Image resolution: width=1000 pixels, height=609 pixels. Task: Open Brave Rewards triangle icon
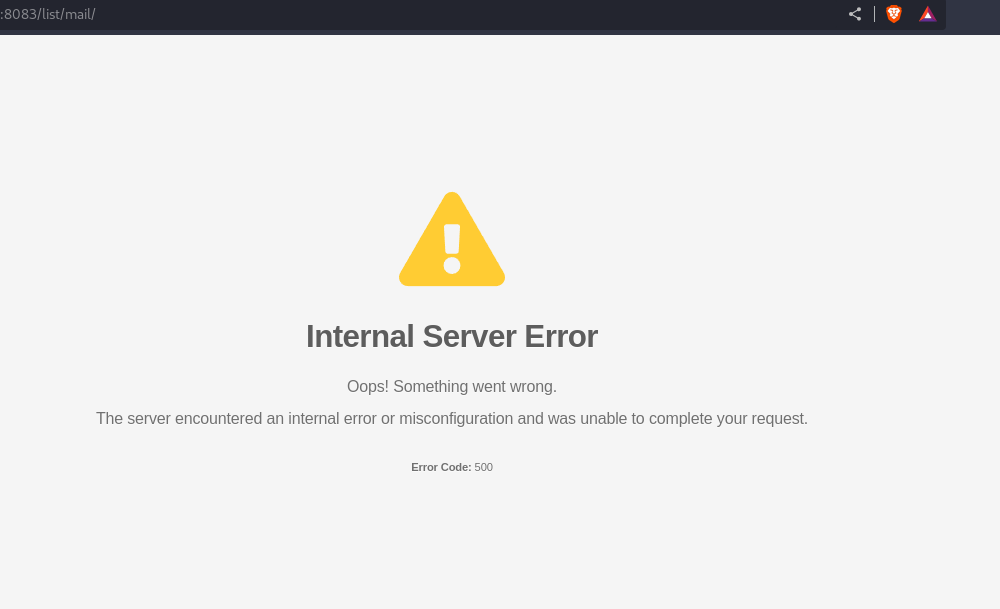click(x=927, y=14)
